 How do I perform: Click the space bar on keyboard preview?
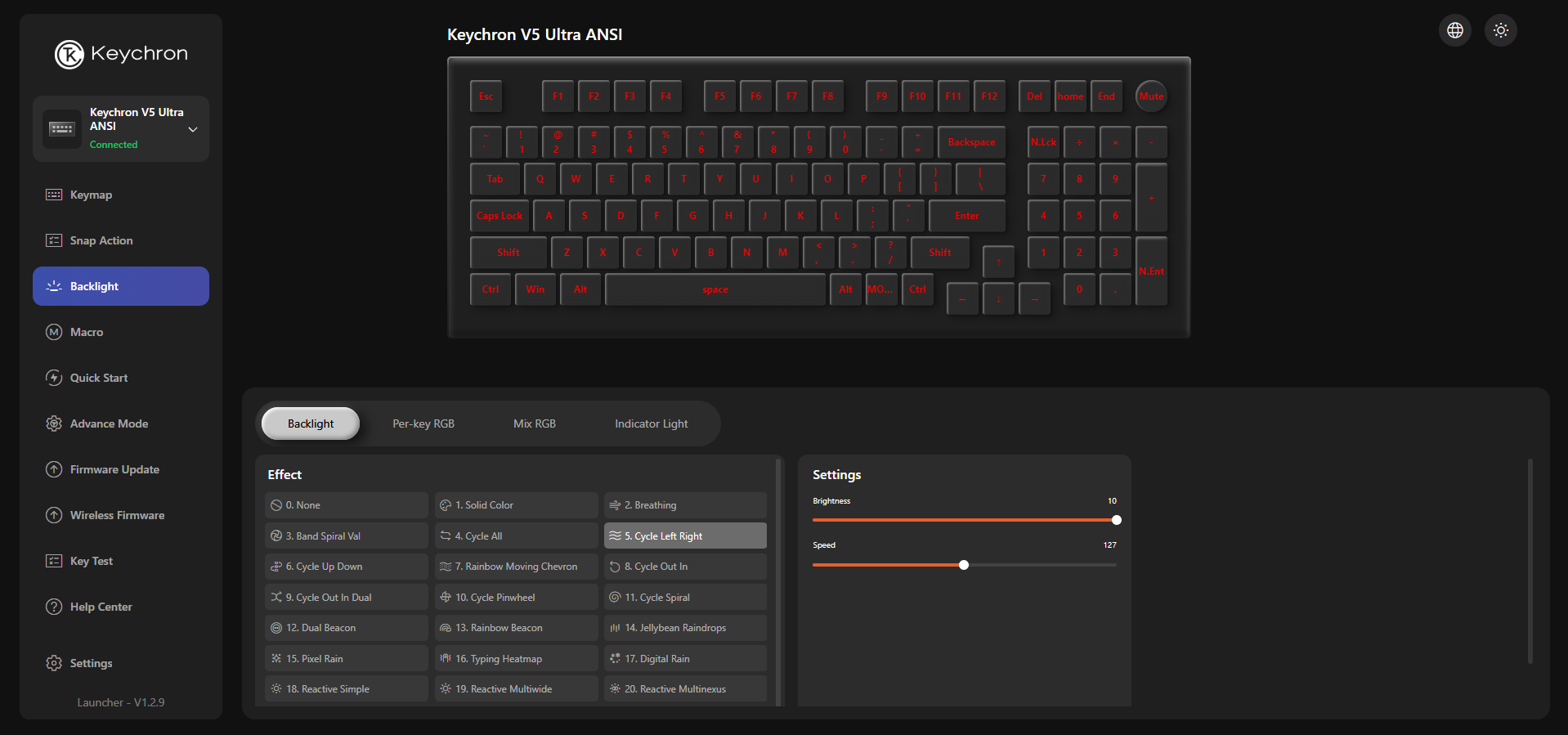pyautogui.click(x=715, y=289)
